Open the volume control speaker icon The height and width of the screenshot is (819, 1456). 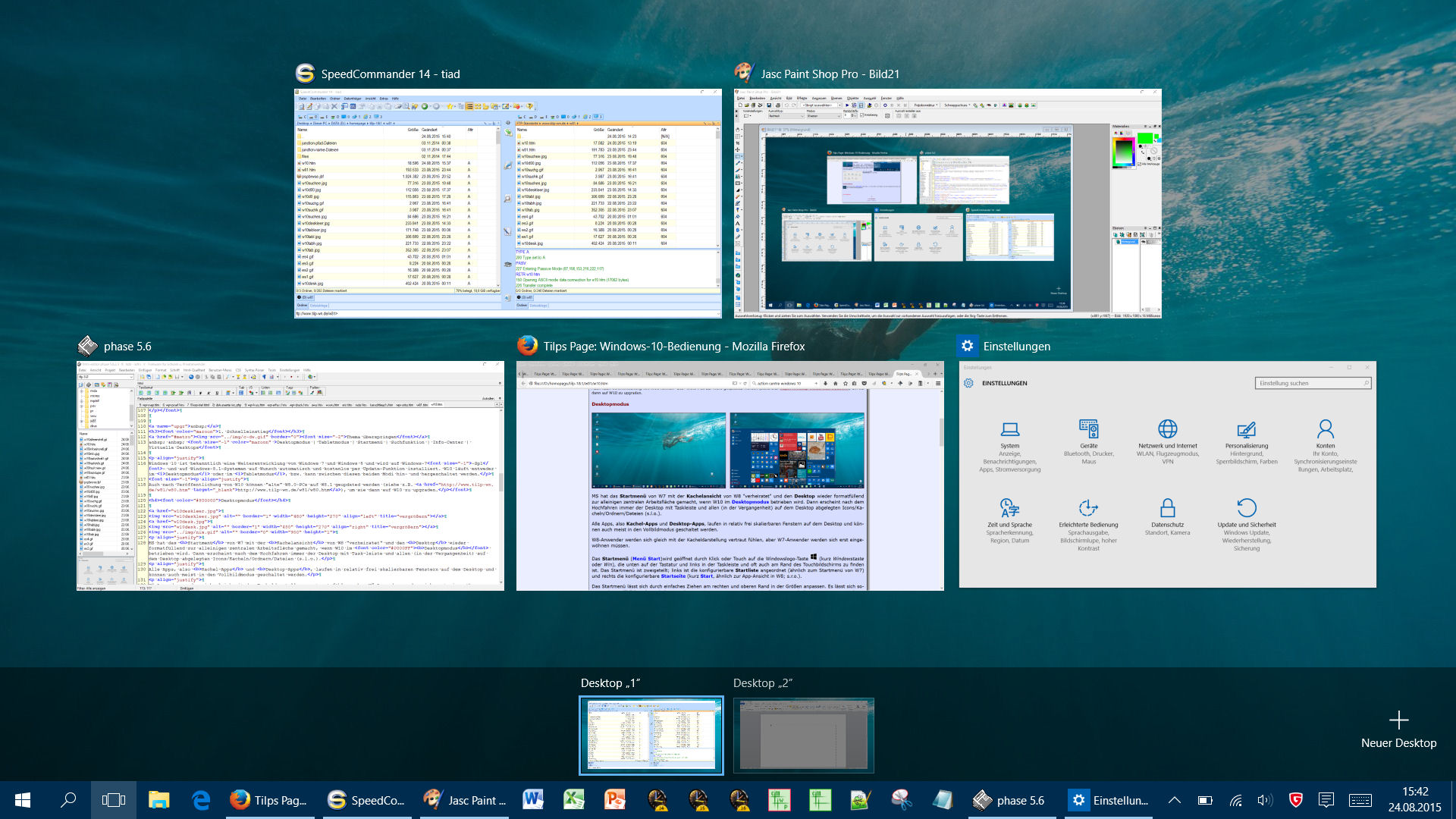[x=1265, y=800]
